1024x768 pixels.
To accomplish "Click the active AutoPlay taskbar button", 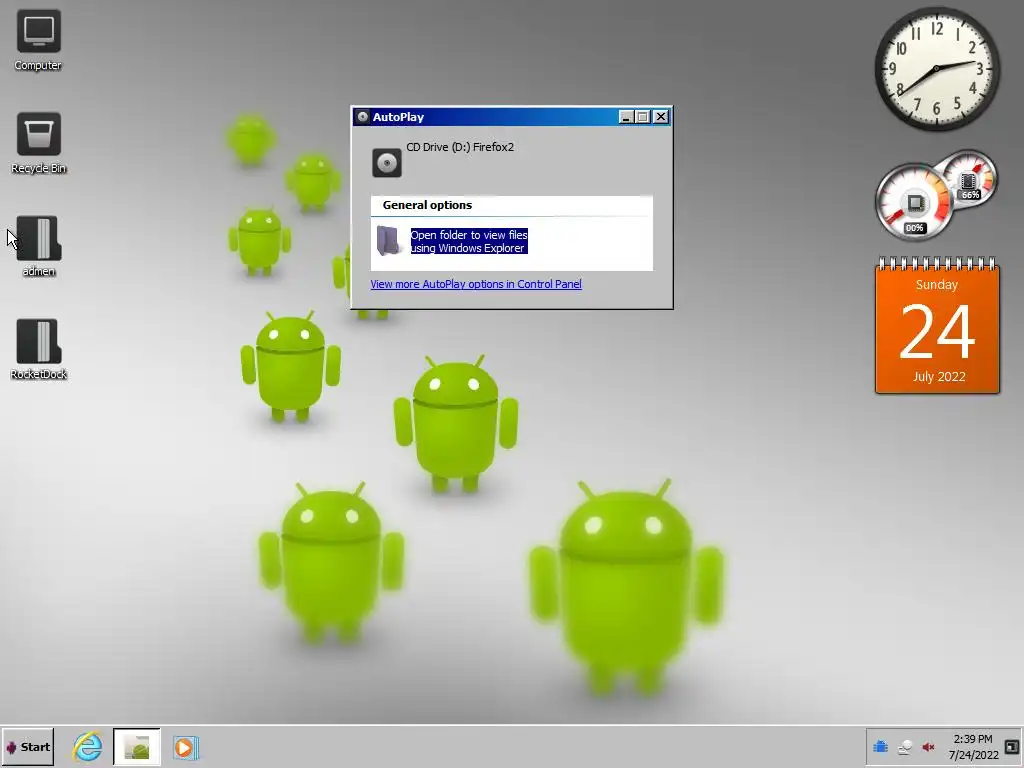I will [x=136, y=747].
